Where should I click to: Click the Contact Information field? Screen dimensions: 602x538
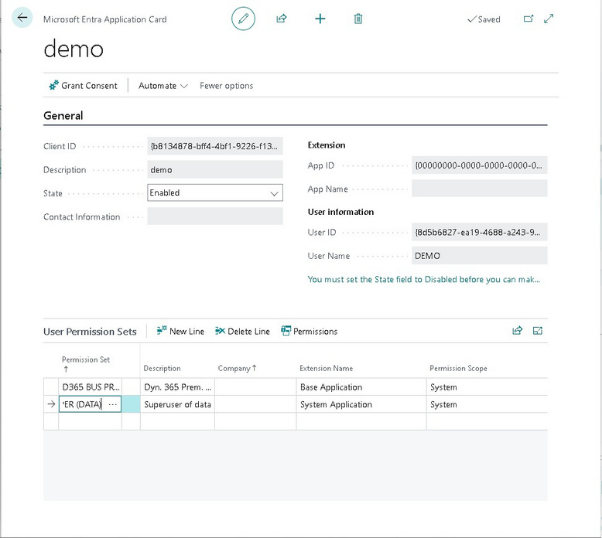(215, 217)
